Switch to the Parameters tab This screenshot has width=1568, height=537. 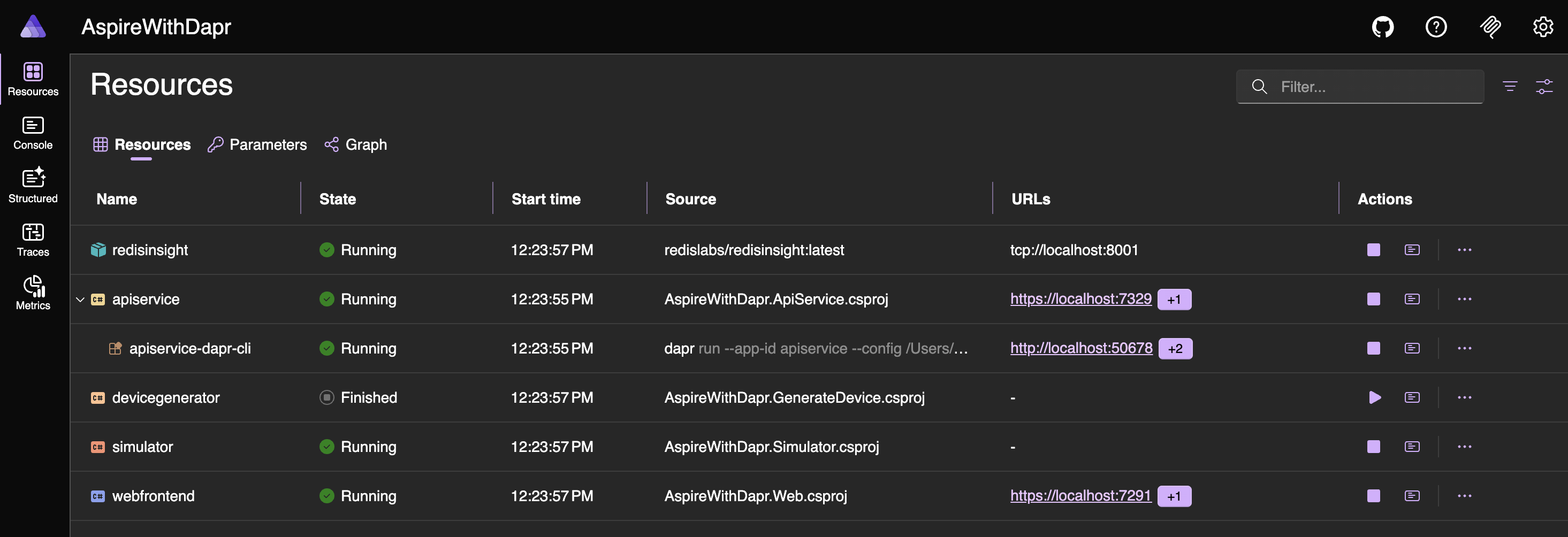click(257, 145)
